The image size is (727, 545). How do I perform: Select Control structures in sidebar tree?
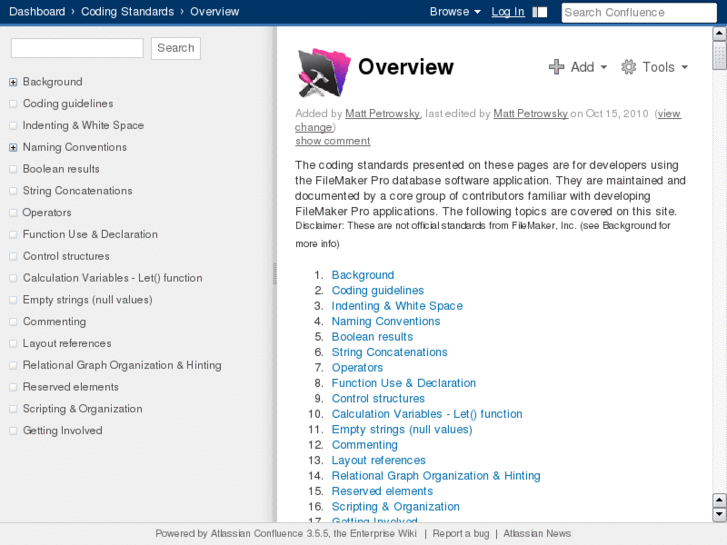[x=66, y=256]
